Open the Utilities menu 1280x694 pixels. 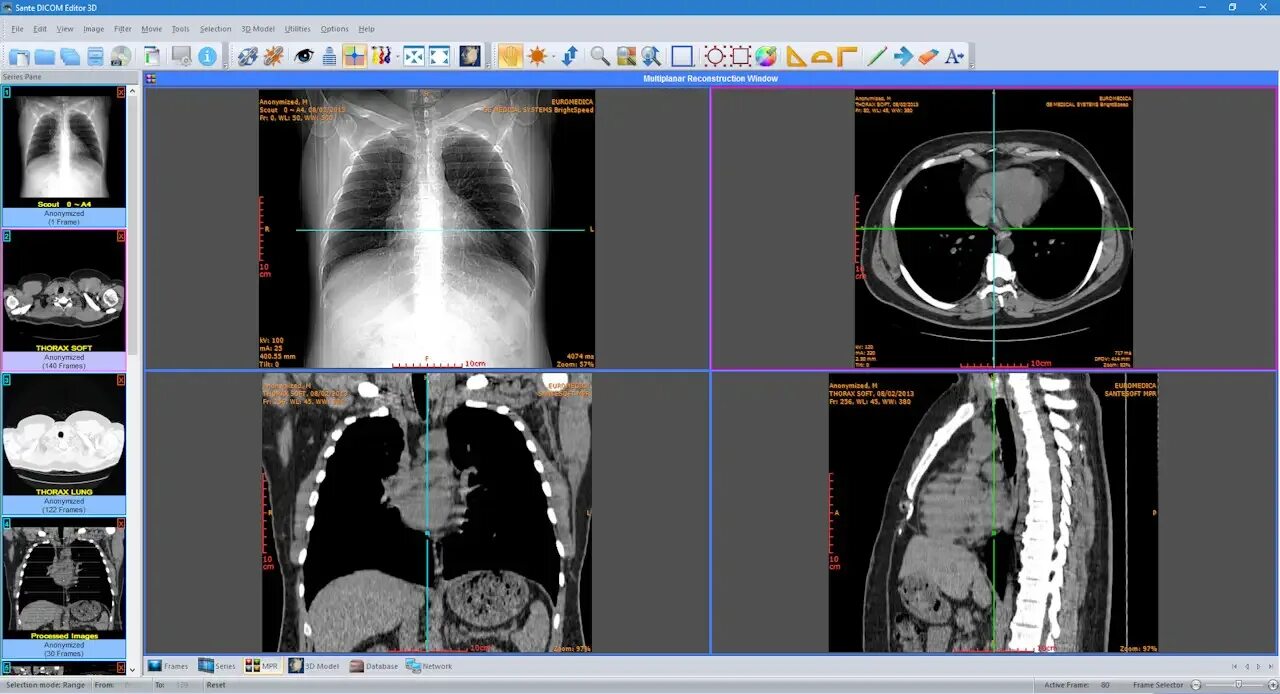[x=298, y=29]
